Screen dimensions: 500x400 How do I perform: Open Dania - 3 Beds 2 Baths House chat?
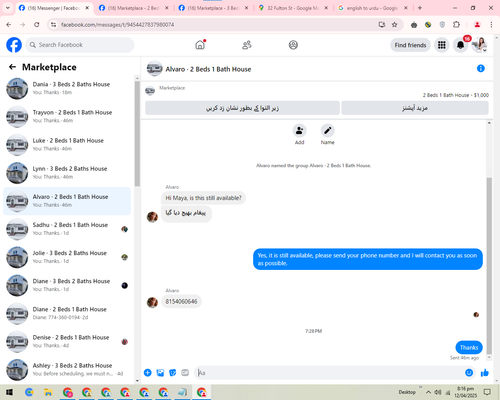(67, 88)
